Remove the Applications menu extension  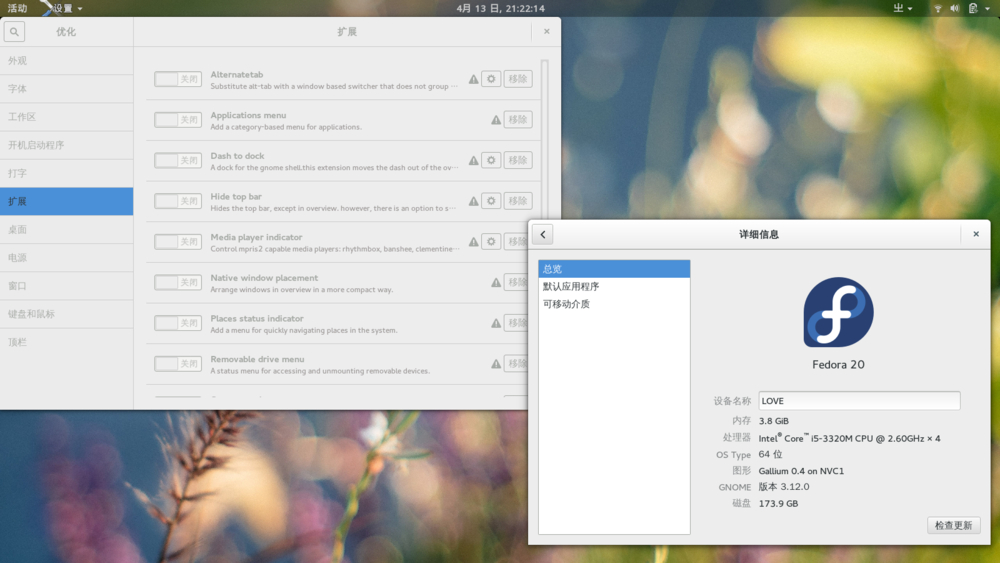pos(518,120)
